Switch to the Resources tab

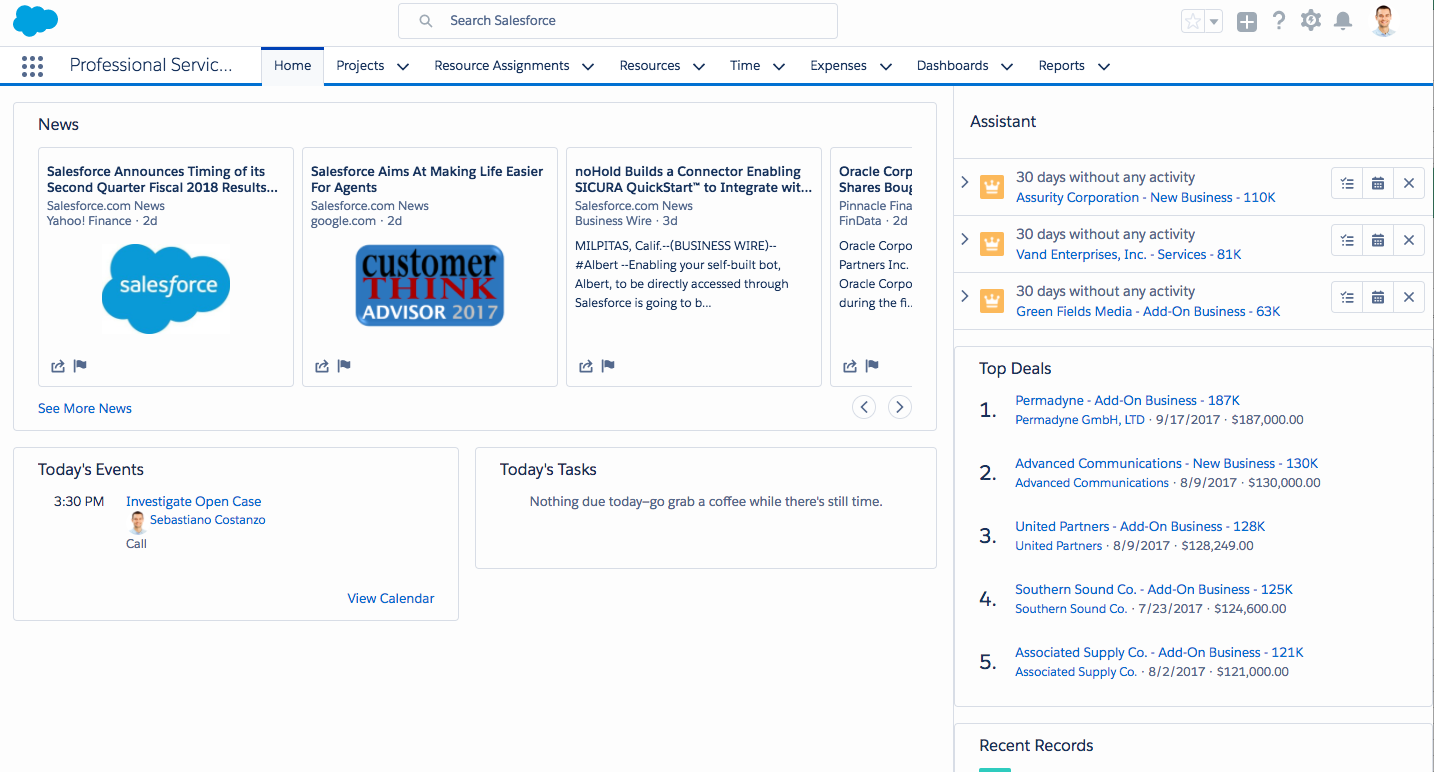[x=650, y=66]
